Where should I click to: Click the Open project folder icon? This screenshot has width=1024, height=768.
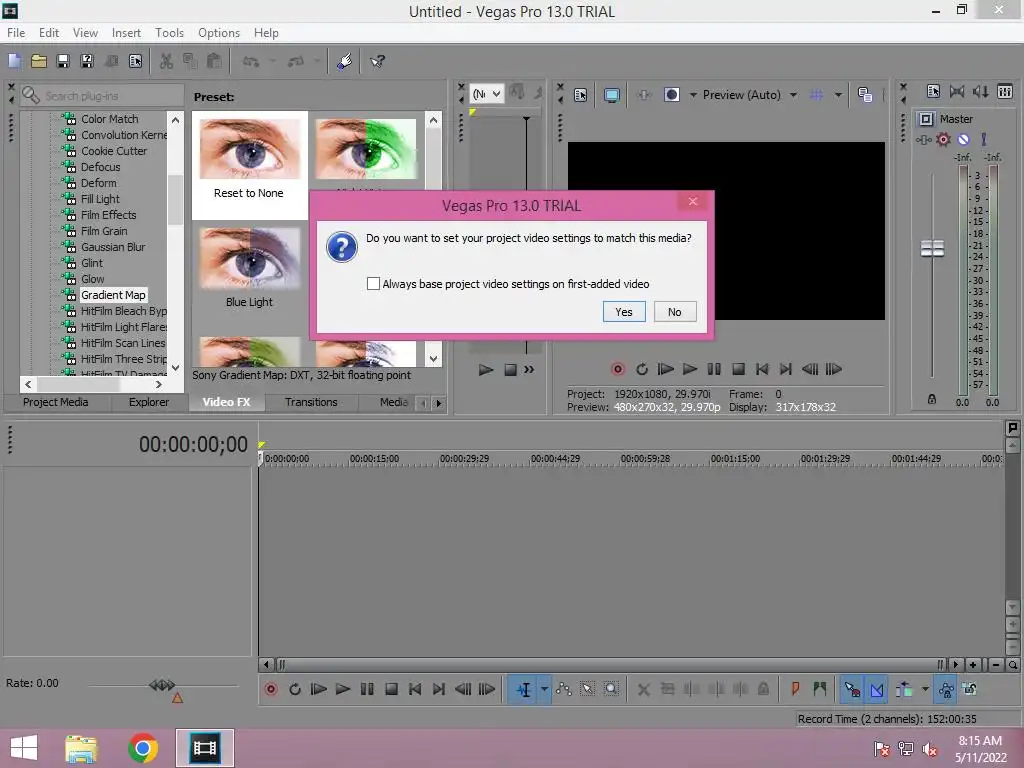[x=39, y=61]
